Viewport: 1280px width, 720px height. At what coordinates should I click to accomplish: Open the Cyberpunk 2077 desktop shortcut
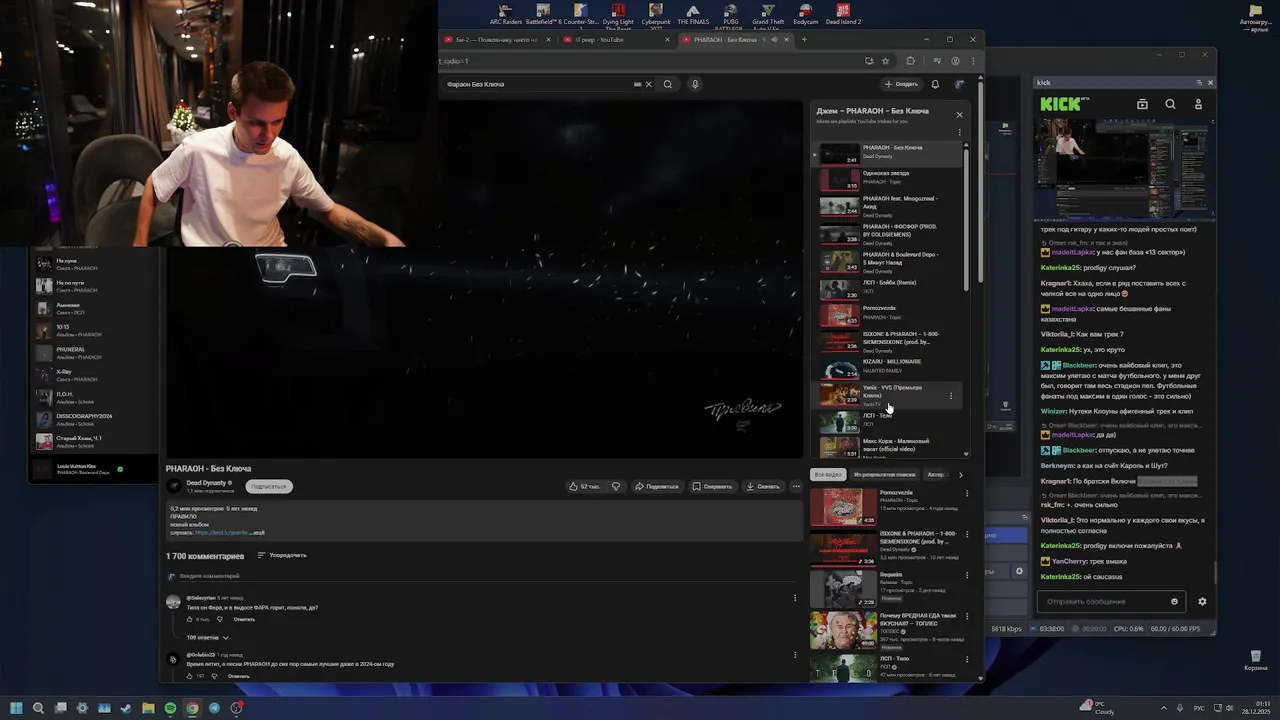pos(656,14)
